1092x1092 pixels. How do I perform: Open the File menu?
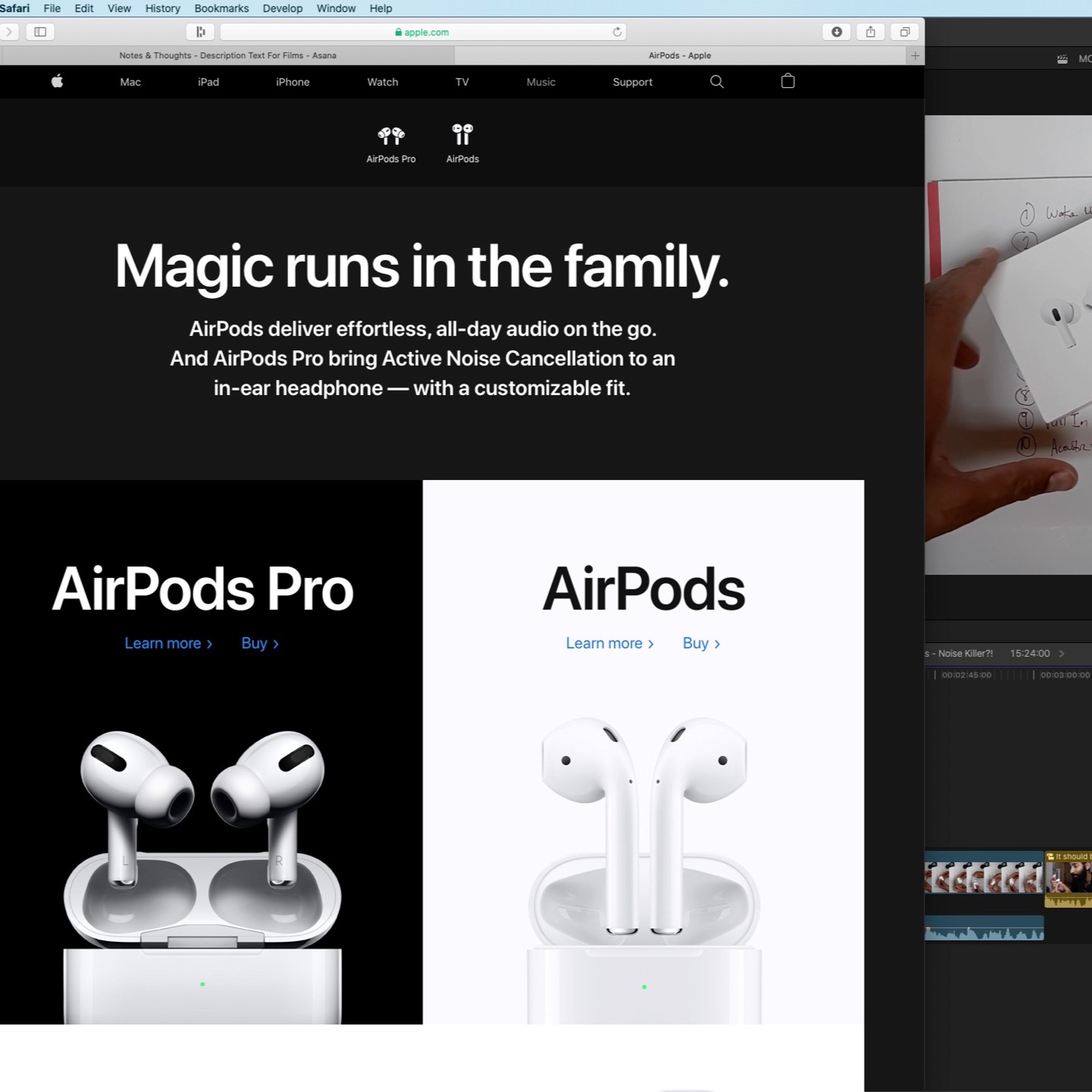(52, 8)
